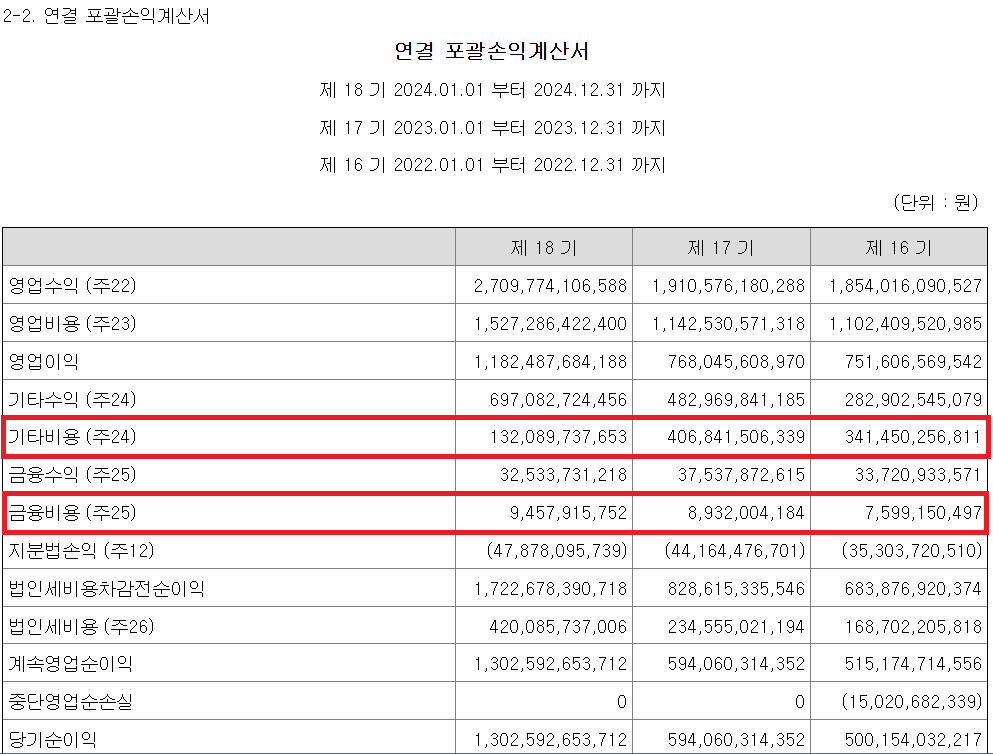Click the value 683,876,920,374
The image size is (993, 754).
tap(913, 589)
